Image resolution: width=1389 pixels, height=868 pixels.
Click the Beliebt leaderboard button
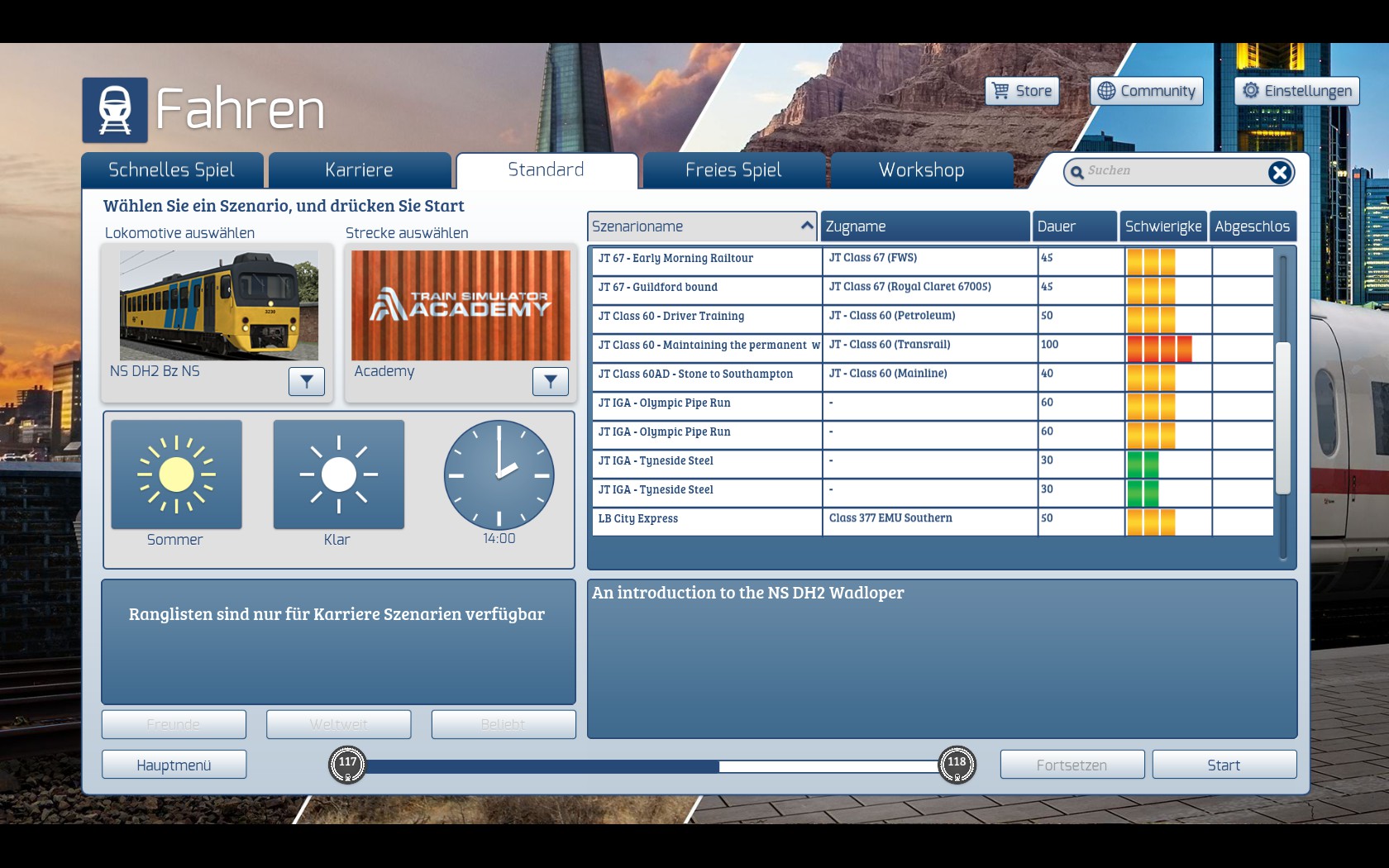[x=504, y=724]
